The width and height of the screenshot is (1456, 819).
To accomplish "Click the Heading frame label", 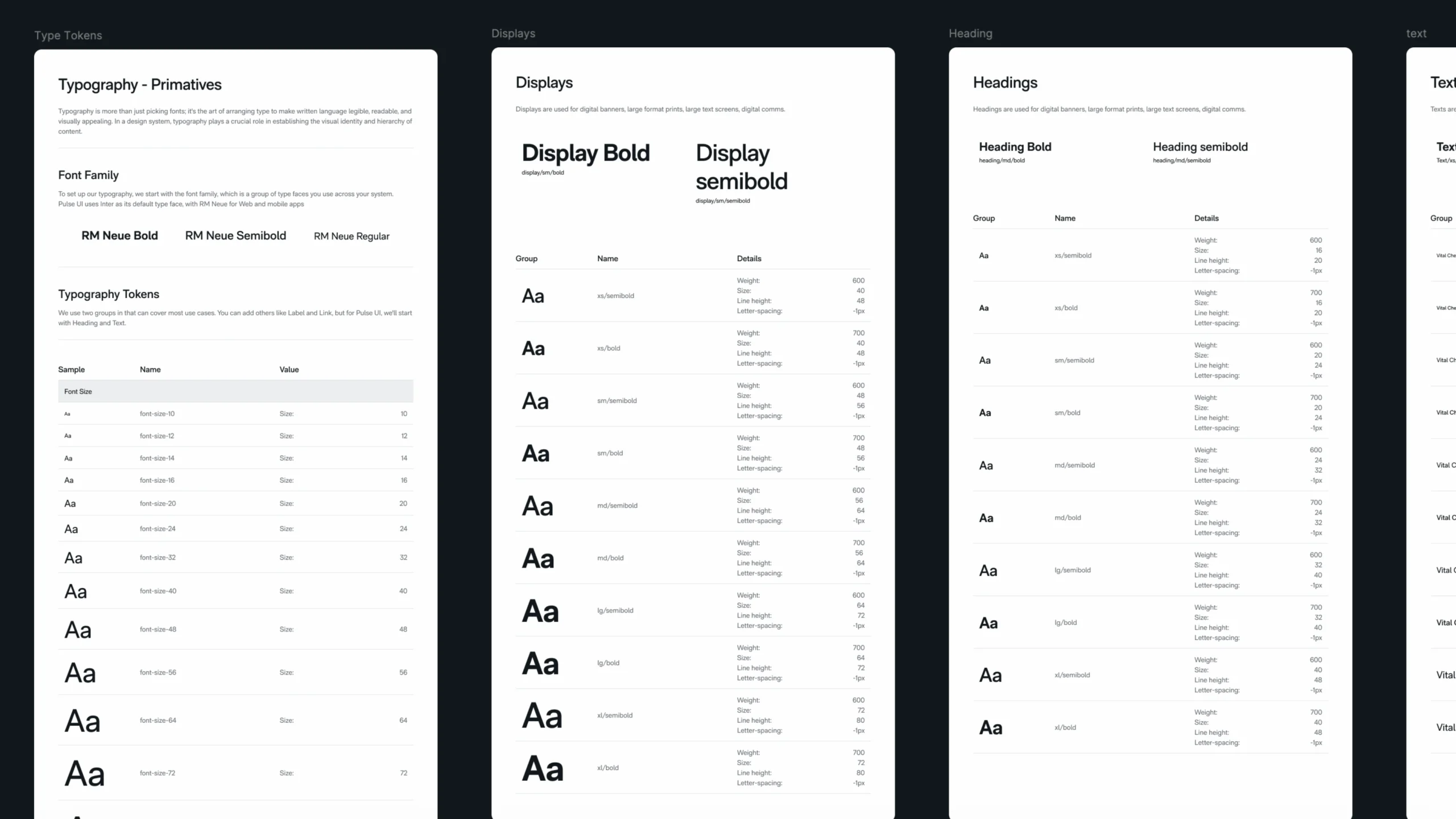I will pos(970,34).
